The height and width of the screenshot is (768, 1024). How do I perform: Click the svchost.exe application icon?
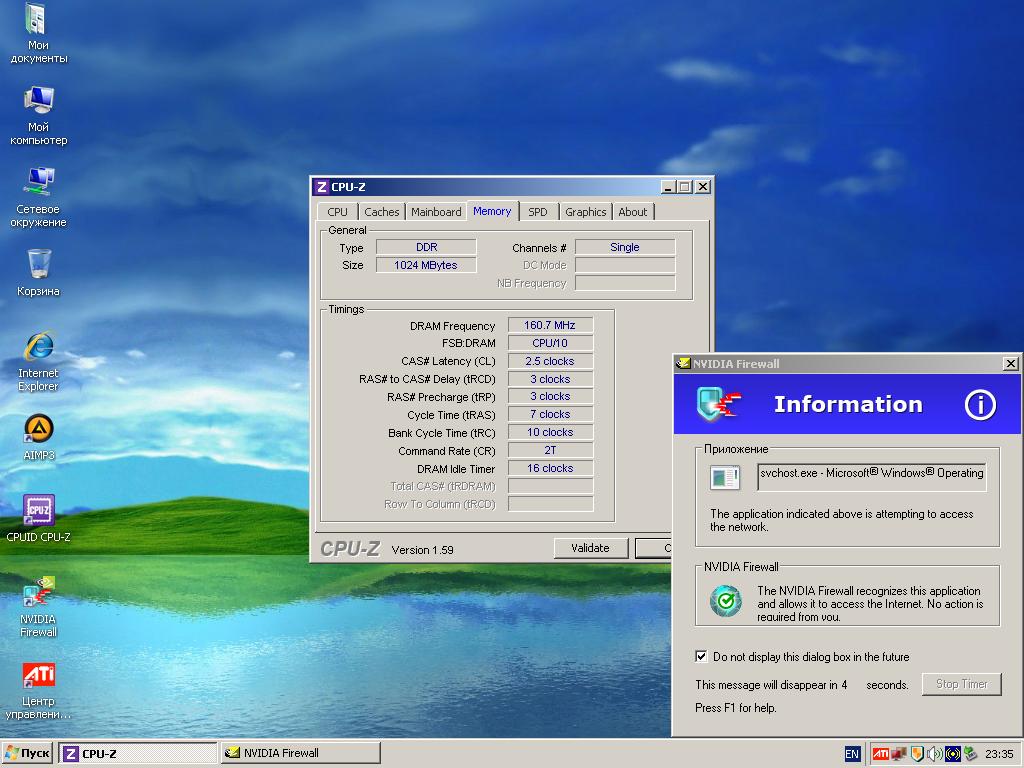[x=724, y=477]
